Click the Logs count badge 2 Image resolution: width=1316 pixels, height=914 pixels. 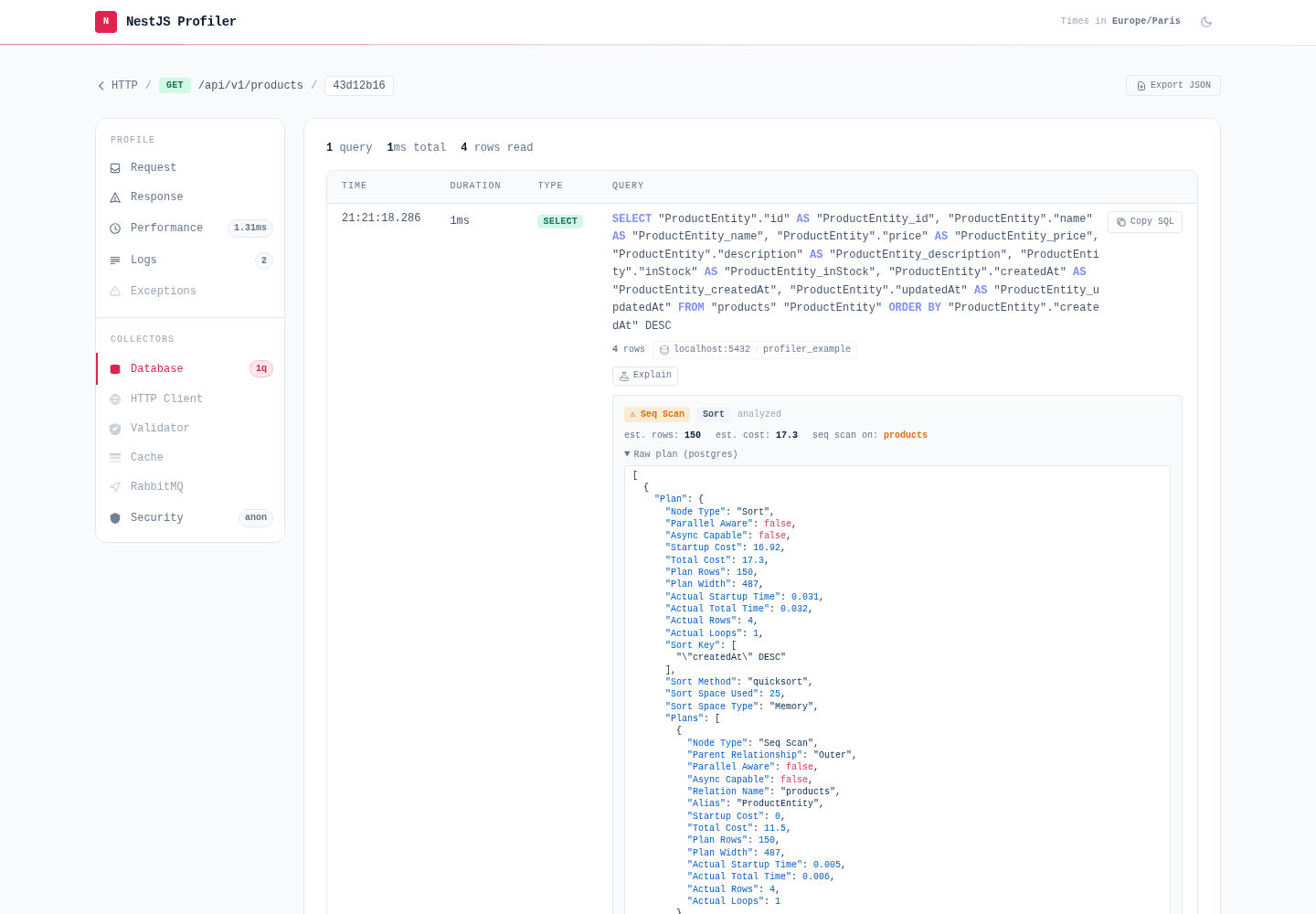264,260
